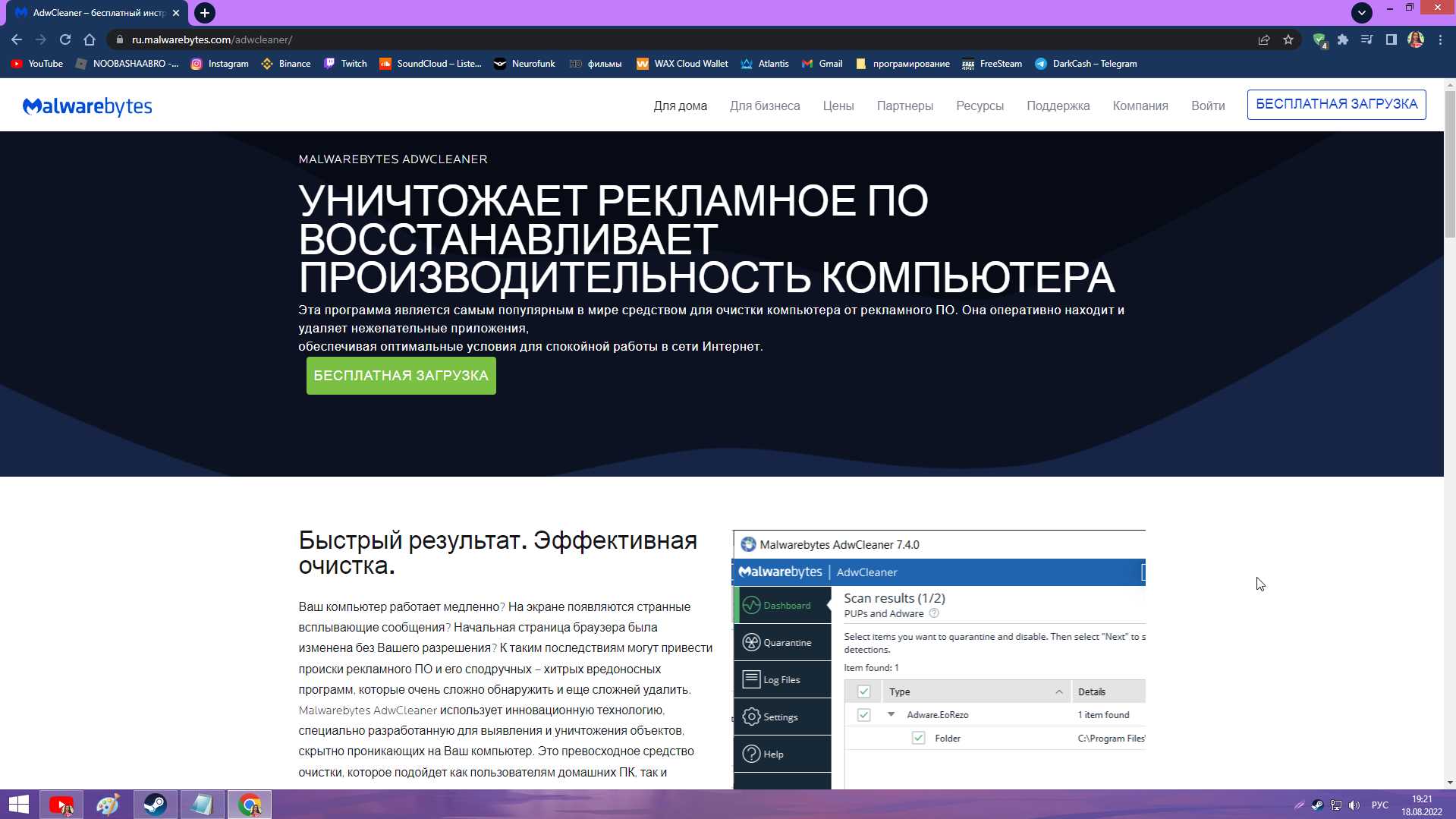
Task: Reload the current page
Action: pos(65,39)
